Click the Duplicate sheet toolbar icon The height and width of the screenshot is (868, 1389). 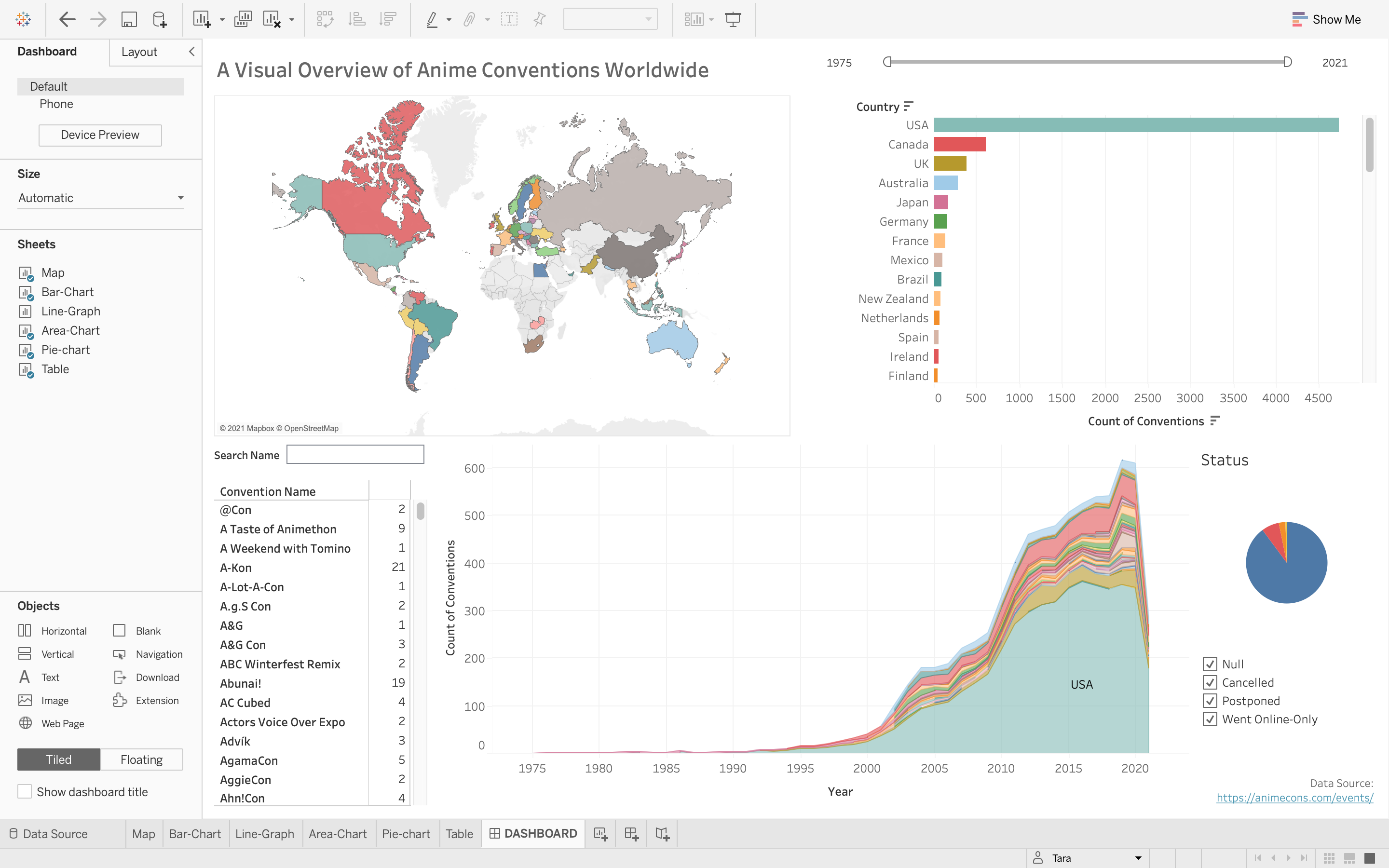coord(243,19)
